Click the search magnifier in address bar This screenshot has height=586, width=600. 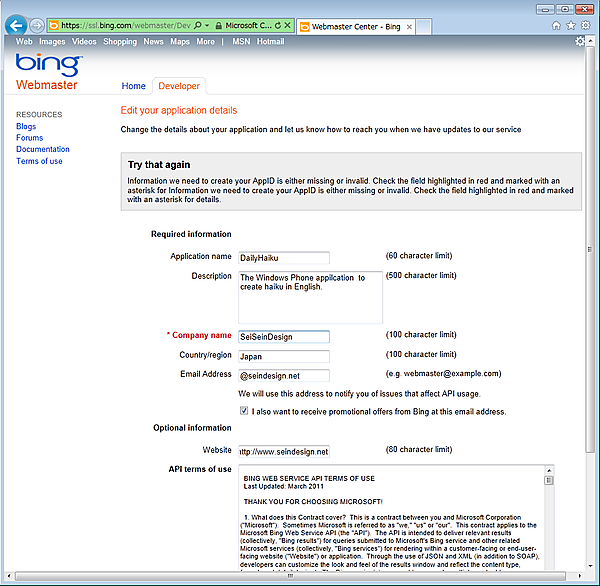click(197, 25)
